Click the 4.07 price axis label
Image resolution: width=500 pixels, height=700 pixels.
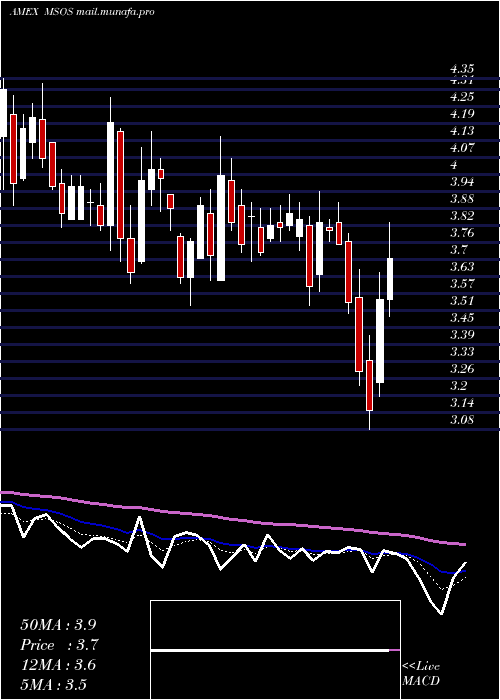462,148
